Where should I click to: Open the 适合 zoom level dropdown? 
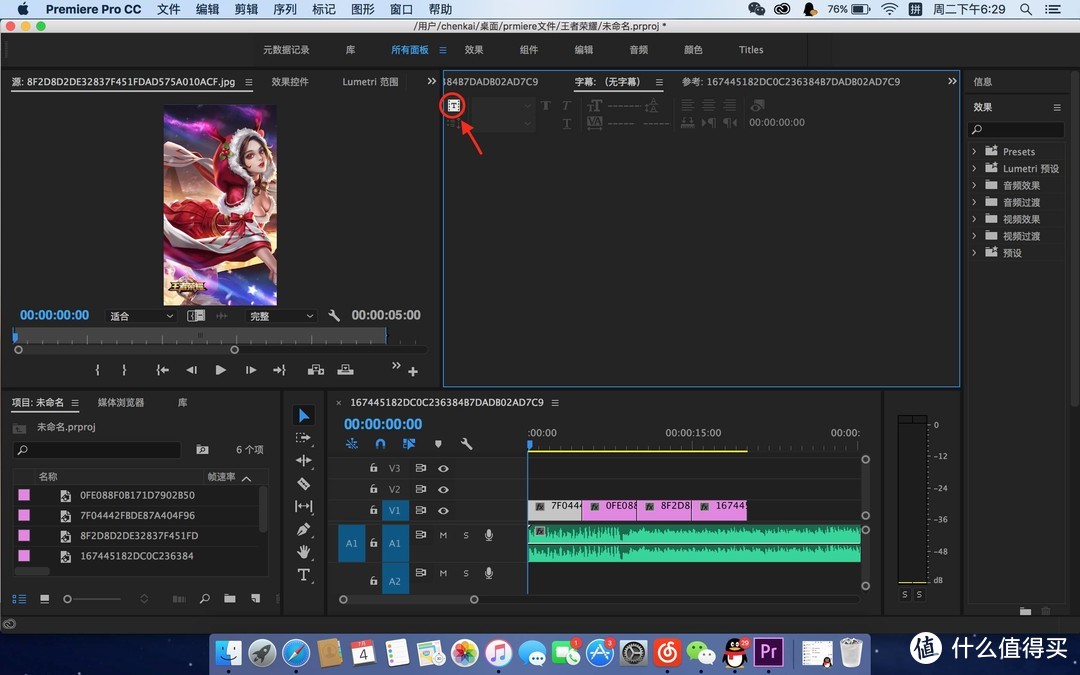coord(141,316)
